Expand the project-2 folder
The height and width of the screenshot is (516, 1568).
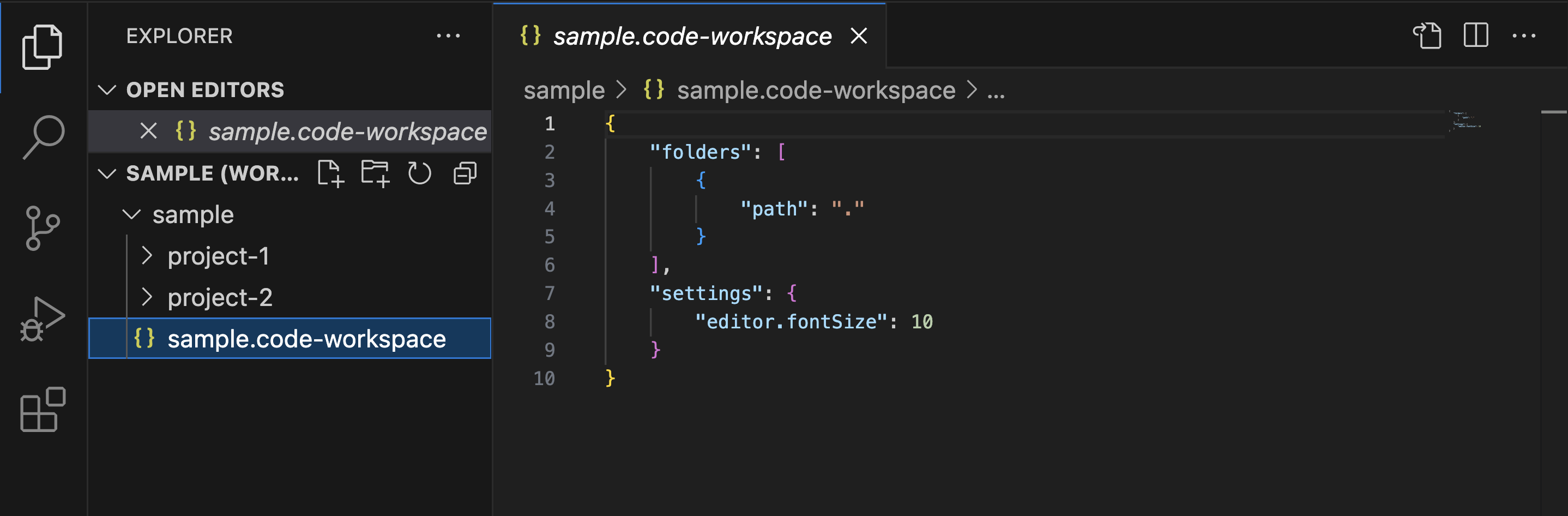(x=147, y=297)
